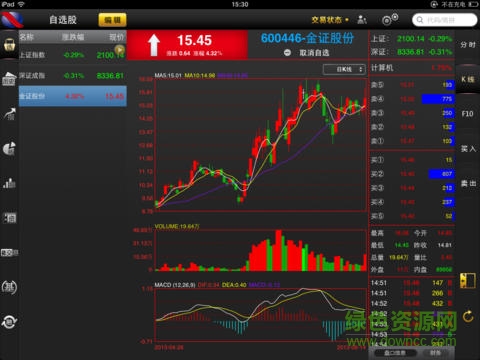Sort watchlist by 涨跌幅 column header
480x360 pixels.
point(73,37)
